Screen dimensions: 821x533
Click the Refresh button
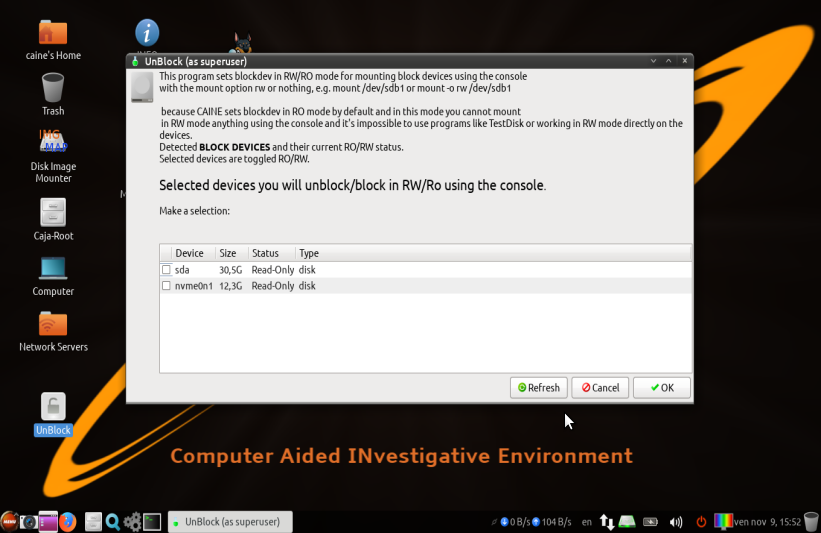coord(539,388)
